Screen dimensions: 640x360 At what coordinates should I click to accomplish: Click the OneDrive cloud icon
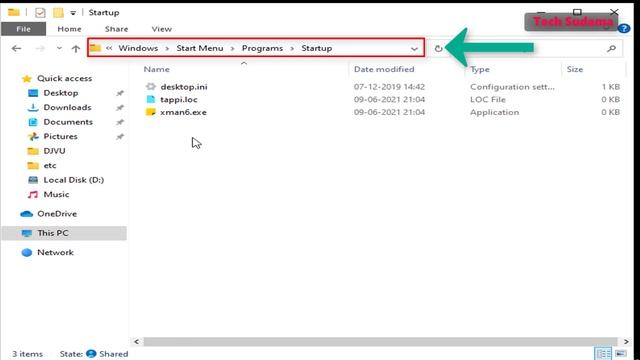pos(27,214)
